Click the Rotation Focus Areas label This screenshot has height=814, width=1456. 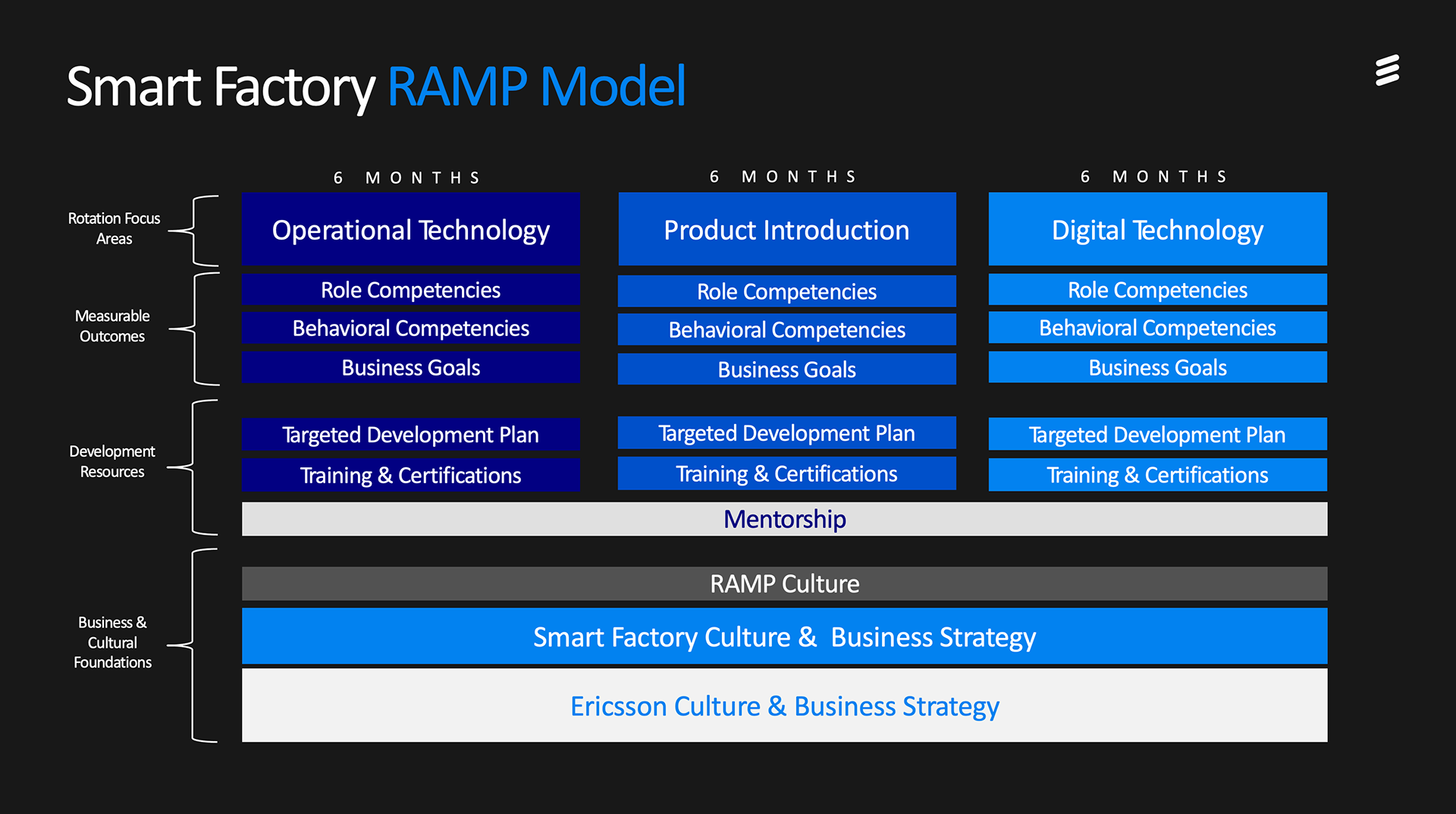(x=115, y=228)
